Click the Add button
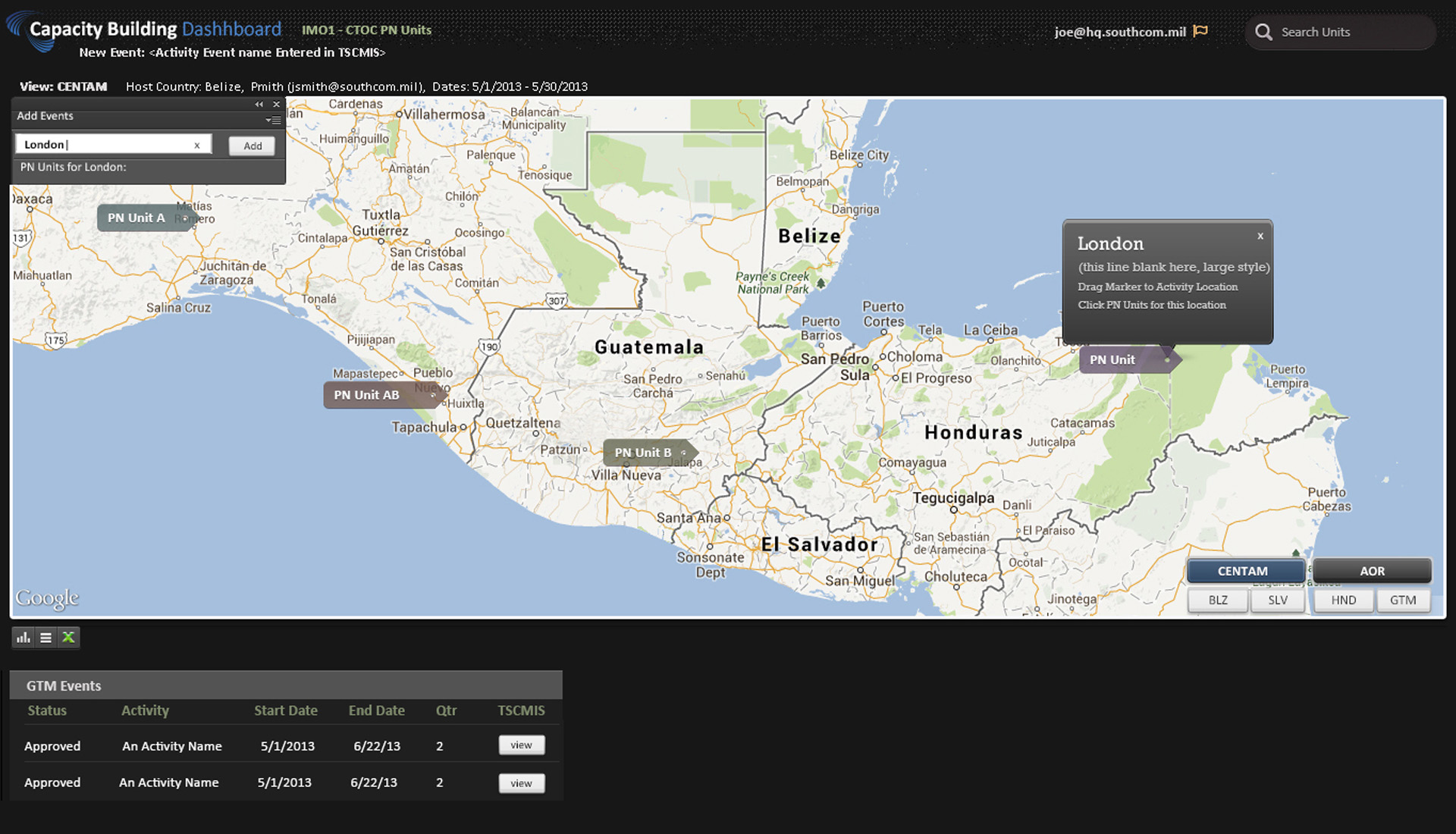The height and width of the screenshot is (834, 1456). coord(253,146)
